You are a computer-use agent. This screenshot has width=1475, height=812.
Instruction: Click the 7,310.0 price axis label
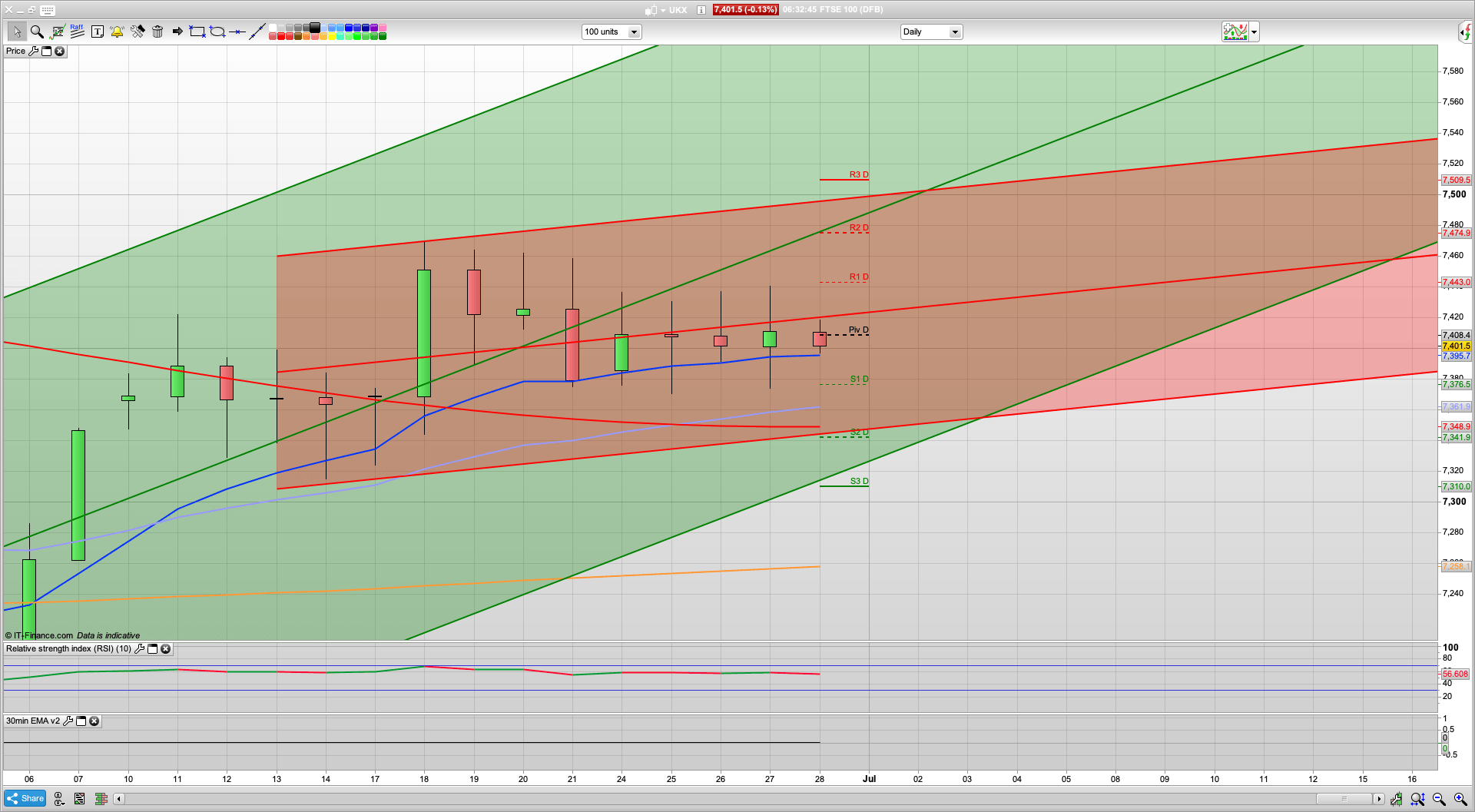tap(1456, 486)
